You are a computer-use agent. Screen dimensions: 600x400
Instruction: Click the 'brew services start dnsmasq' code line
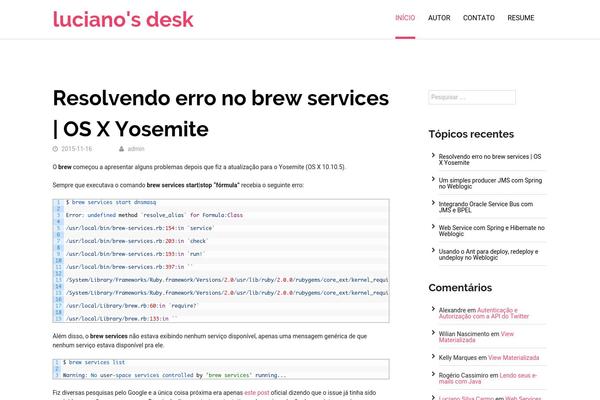coord(111,202)
